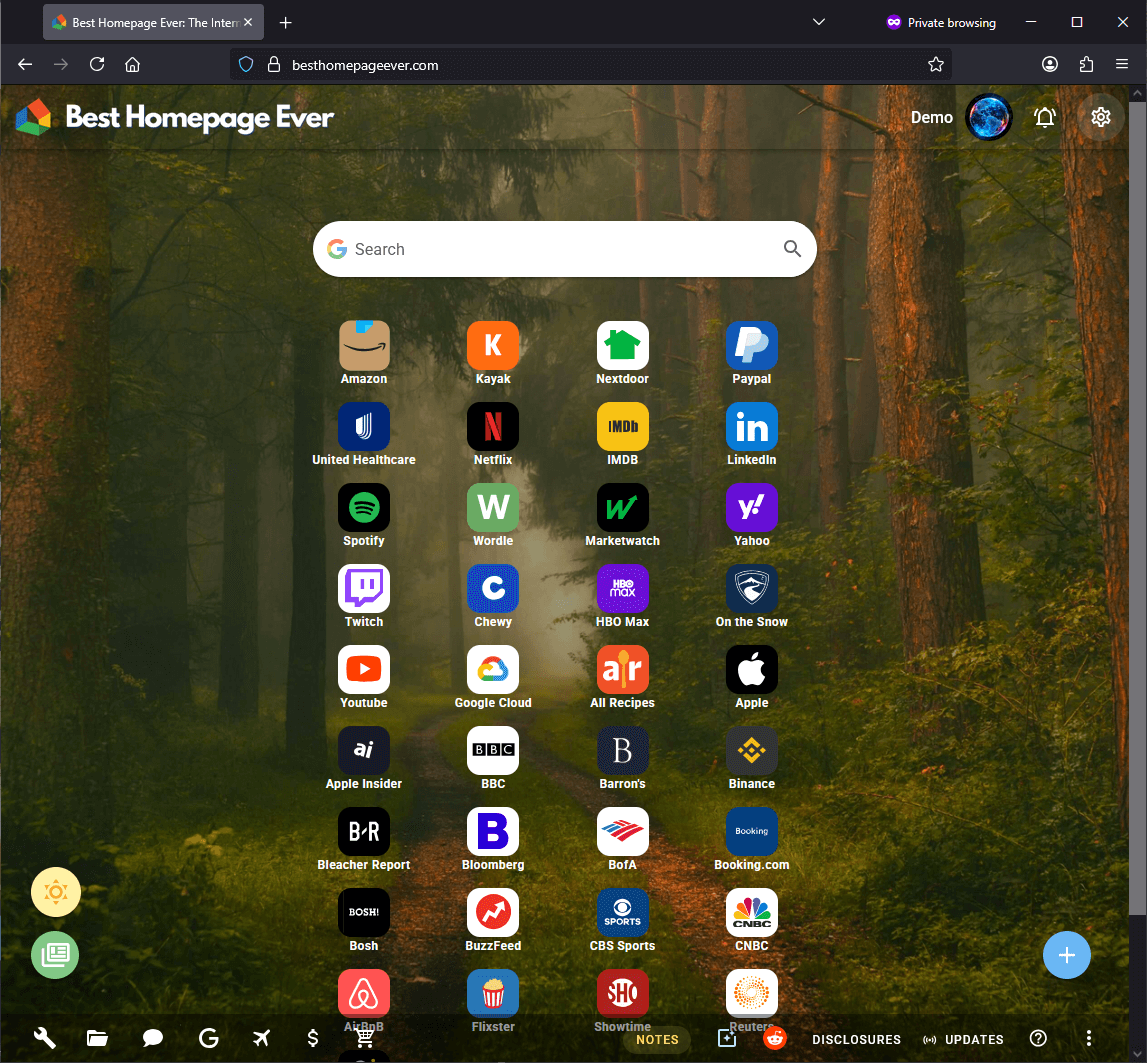The image size is (1147, 1063).
Task: Click the UPDATES link
Action: 975,1040
